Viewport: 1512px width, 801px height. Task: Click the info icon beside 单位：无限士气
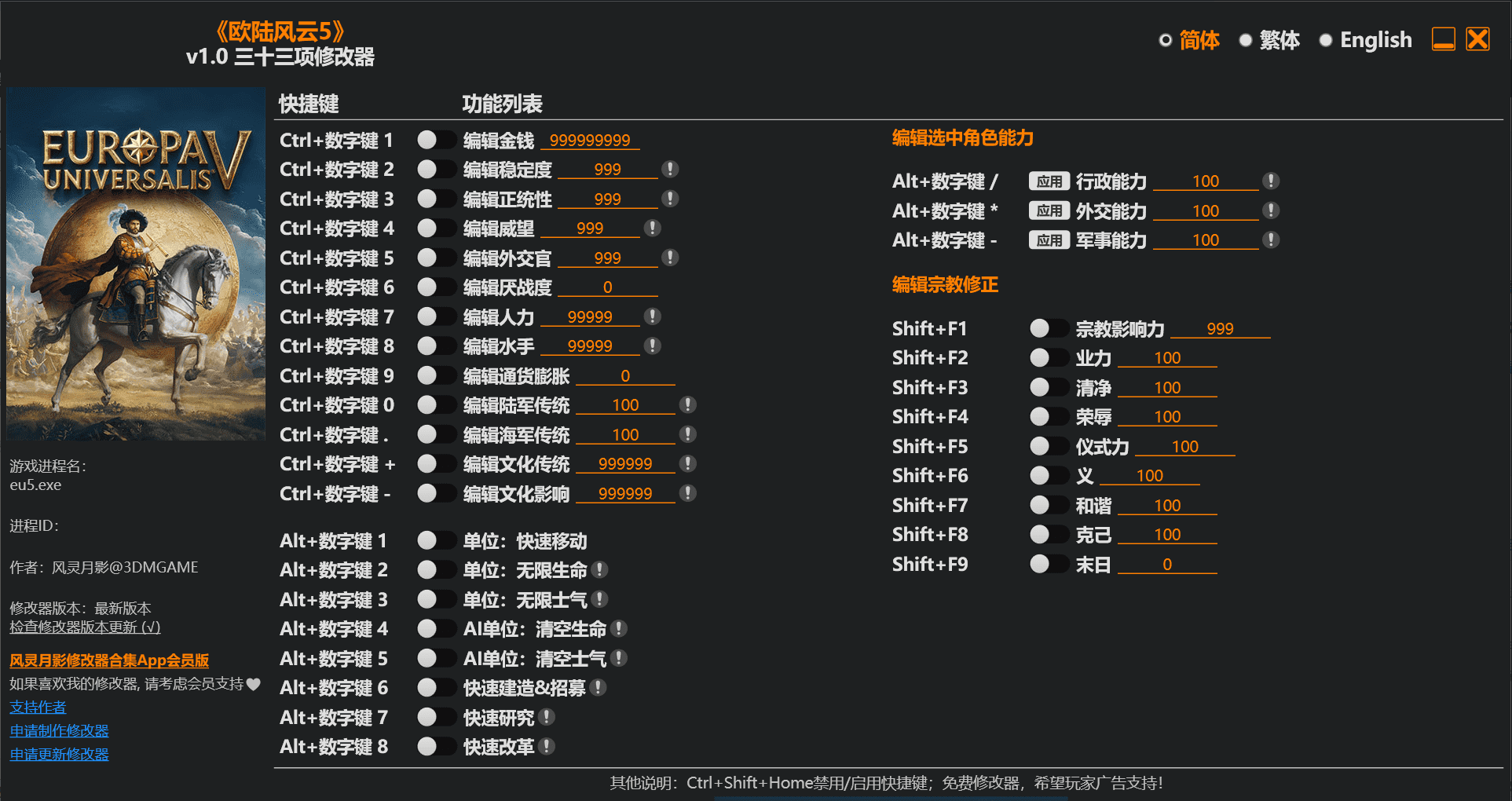click(x=601, y=599)
